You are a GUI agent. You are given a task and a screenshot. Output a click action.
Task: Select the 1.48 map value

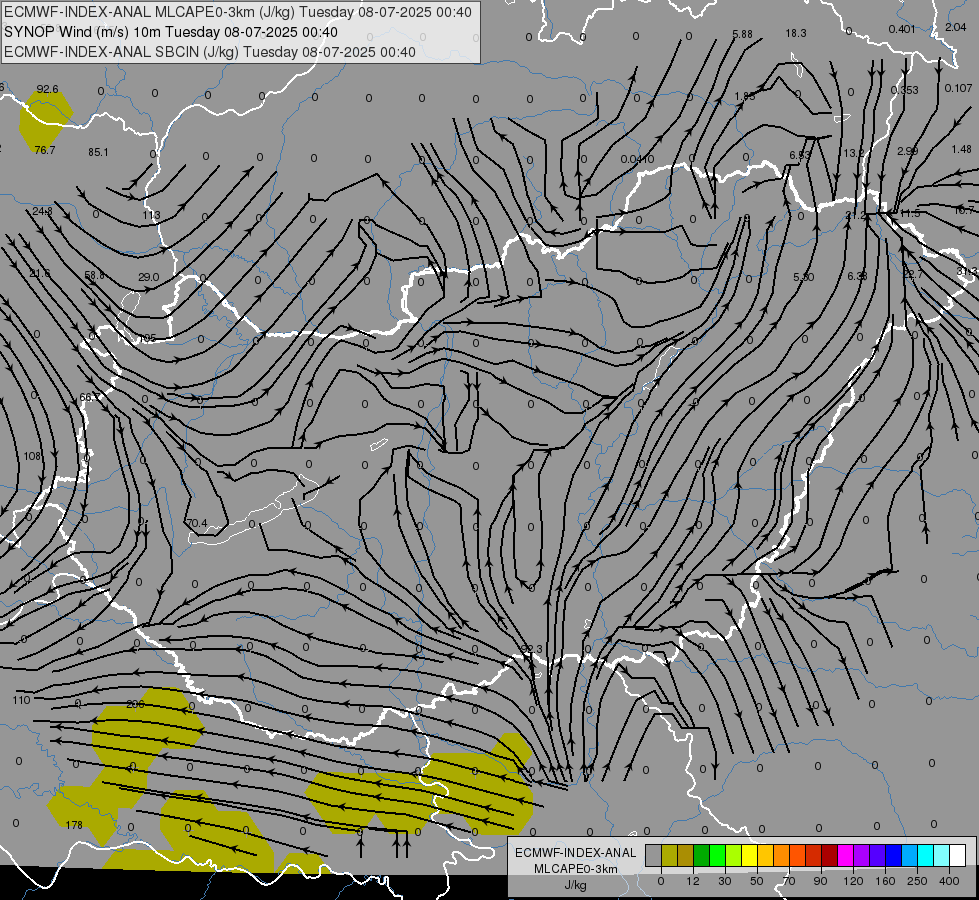pyautogui.click(x=962, y=149)
